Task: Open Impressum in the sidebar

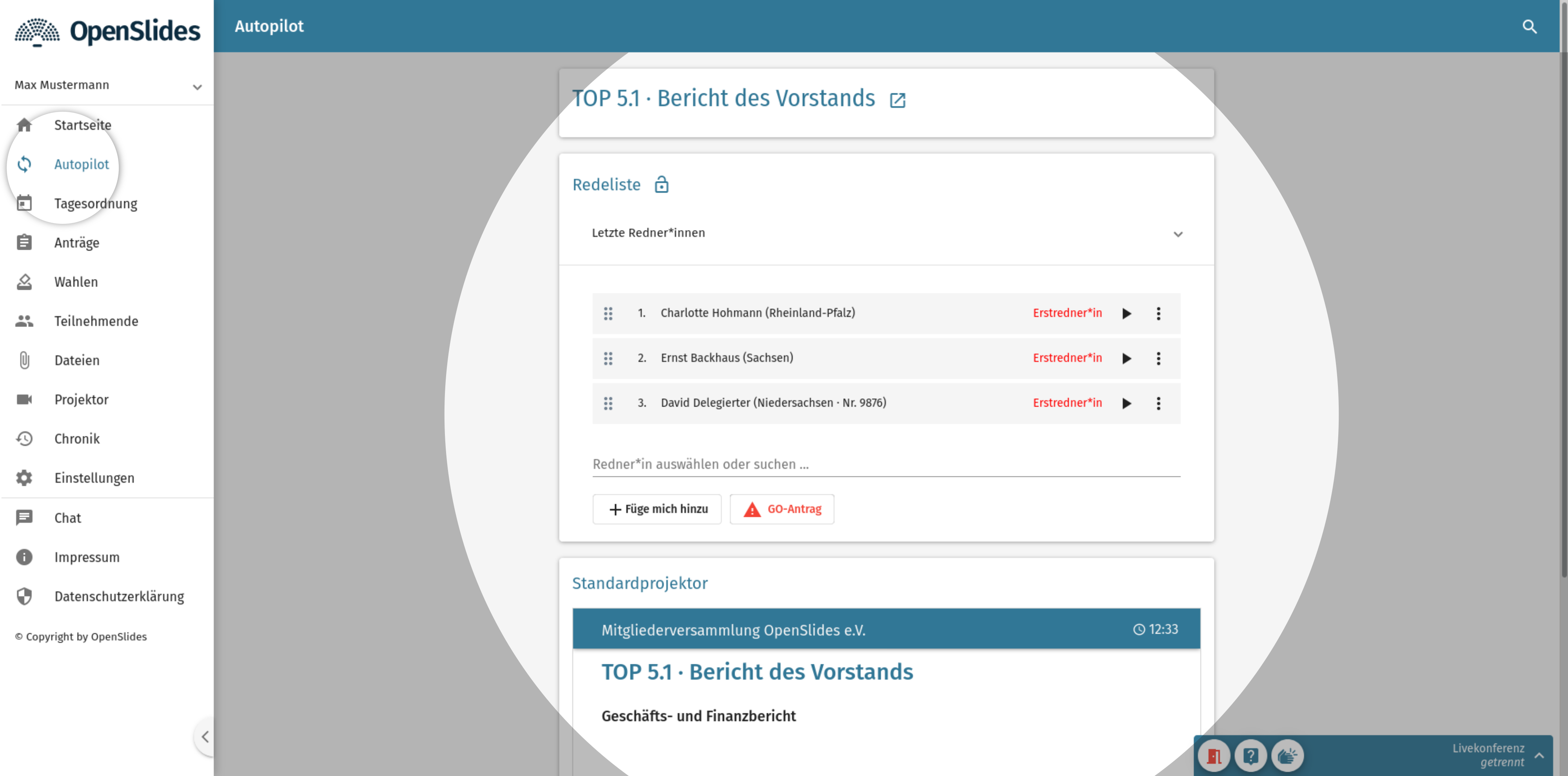Action: tap(108, 557)
